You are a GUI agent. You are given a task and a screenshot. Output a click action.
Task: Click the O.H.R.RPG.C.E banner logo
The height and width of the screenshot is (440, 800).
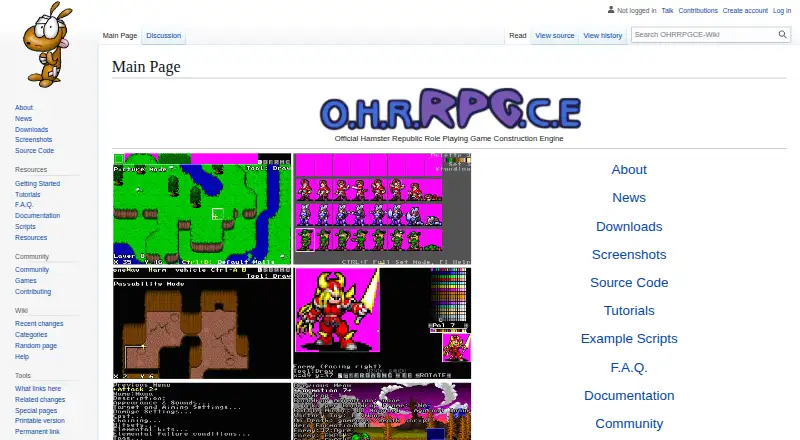[450, 109]
